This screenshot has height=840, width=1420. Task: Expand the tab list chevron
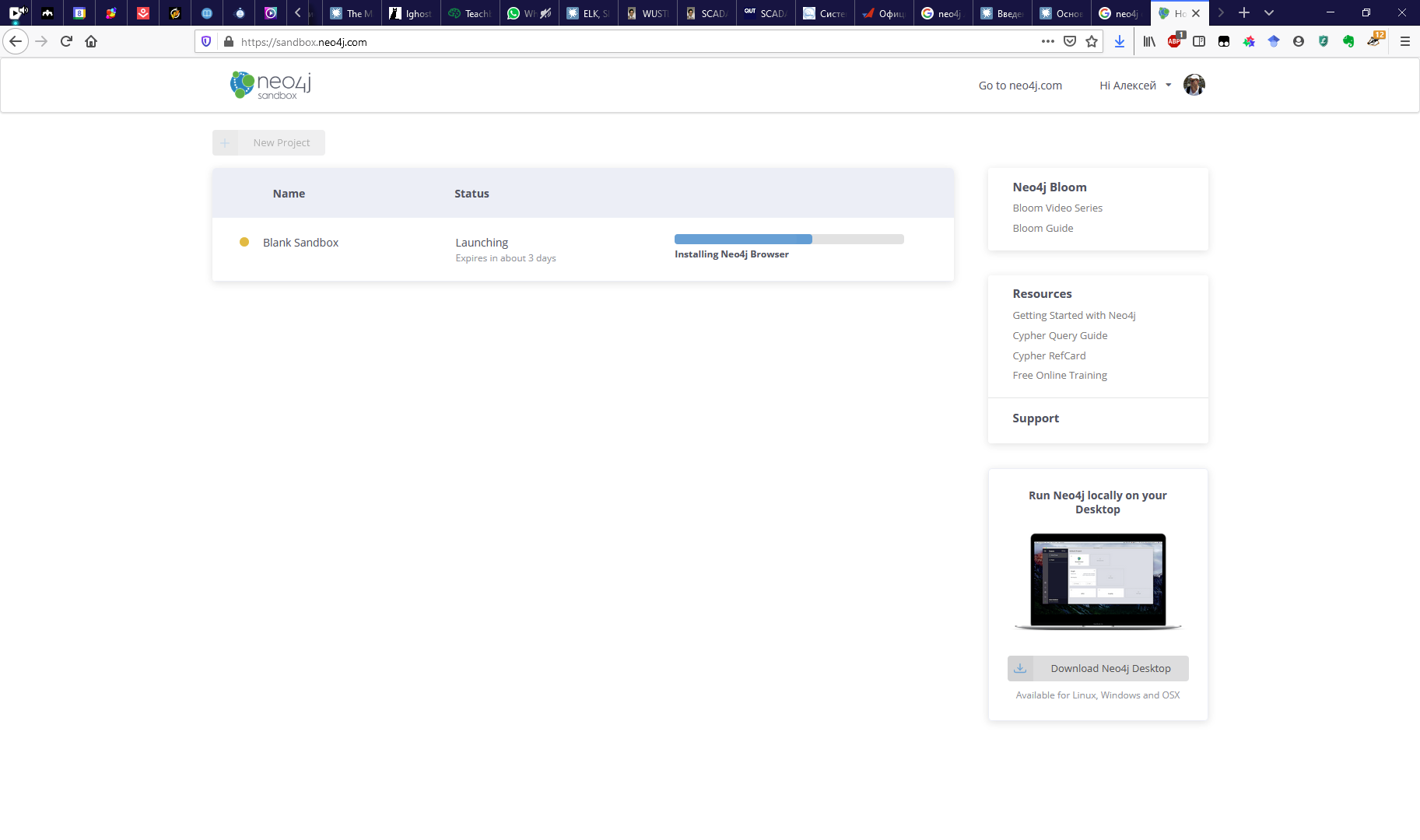click(1268, 12)
